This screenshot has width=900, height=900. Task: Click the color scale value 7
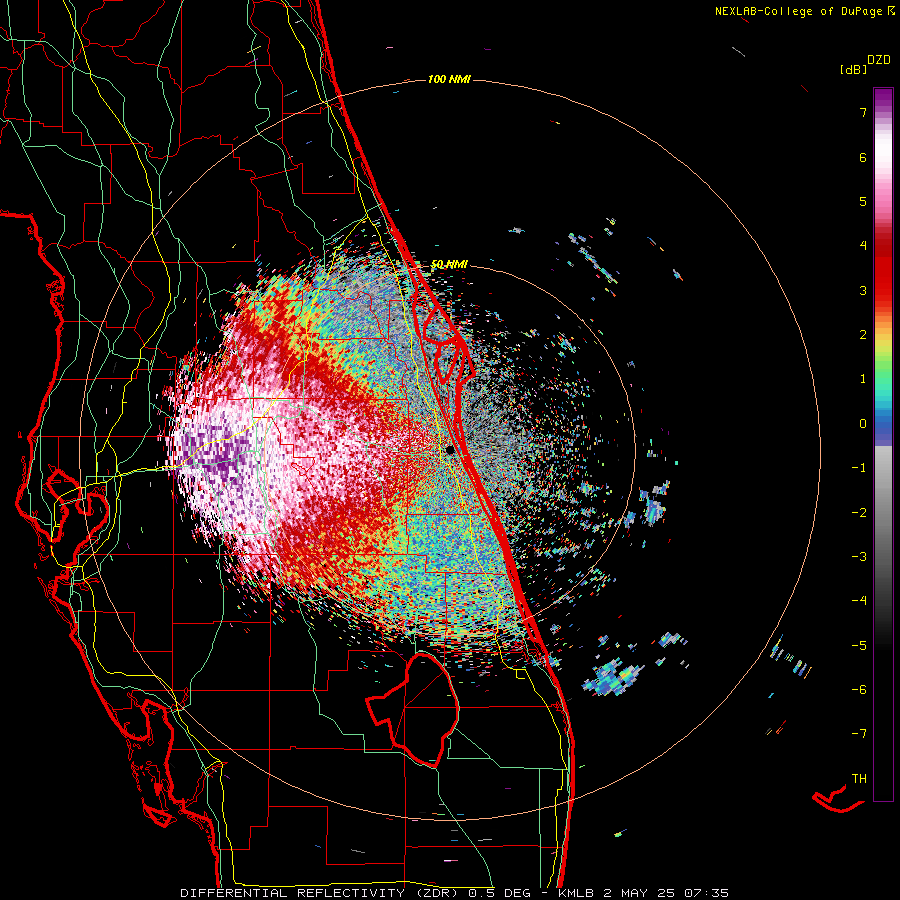point(863,112)
